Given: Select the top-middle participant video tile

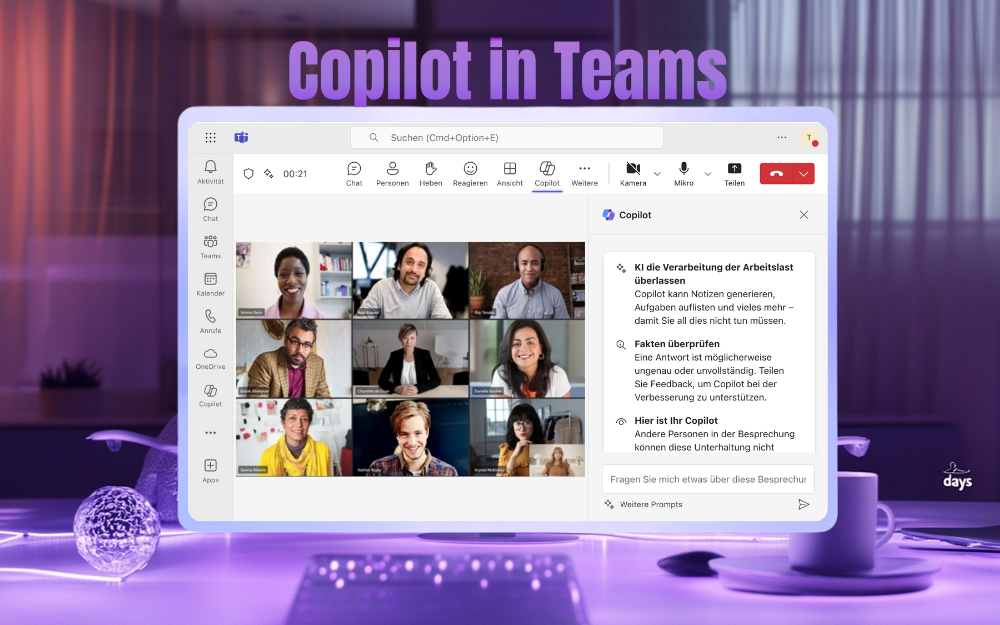Looking at the screenshot, I should tap(410, 280).
